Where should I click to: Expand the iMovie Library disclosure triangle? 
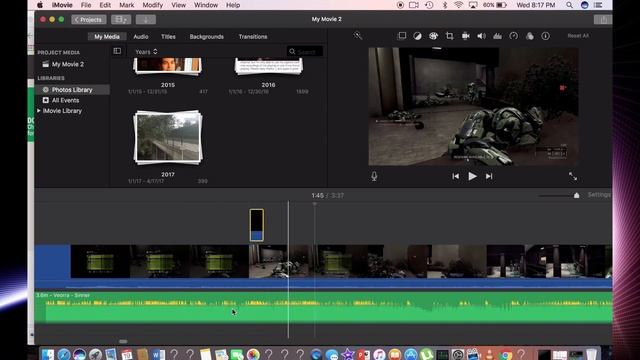[x=39, y=111]
